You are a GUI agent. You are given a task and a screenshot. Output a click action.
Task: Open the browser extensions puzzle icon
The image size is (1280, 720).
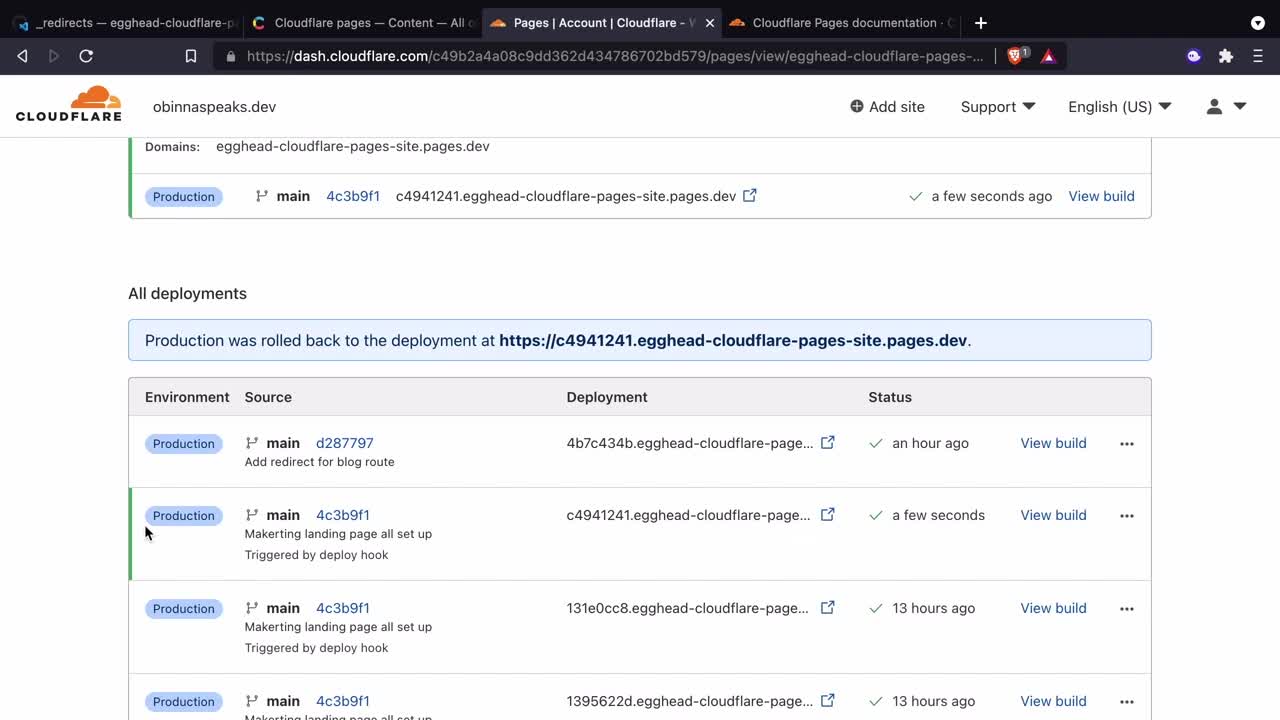click(x=1226, y=56)
